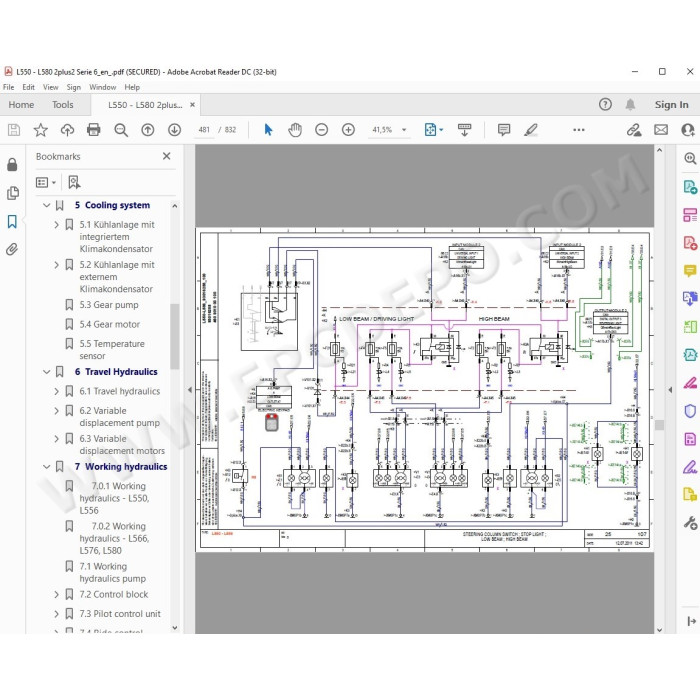Open Fit page options tool
Image resolution: width=700 pixels, height=700 pixels.
[431, 130]
